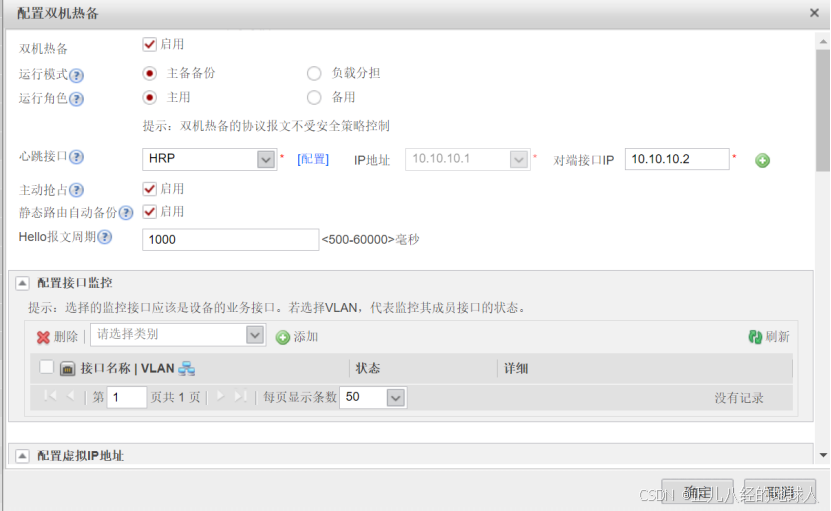The height and width of the screenshot is (511, 831).
Task: Collapse the 配置虚拟IP地址 section
Action: tap(22, 456)
